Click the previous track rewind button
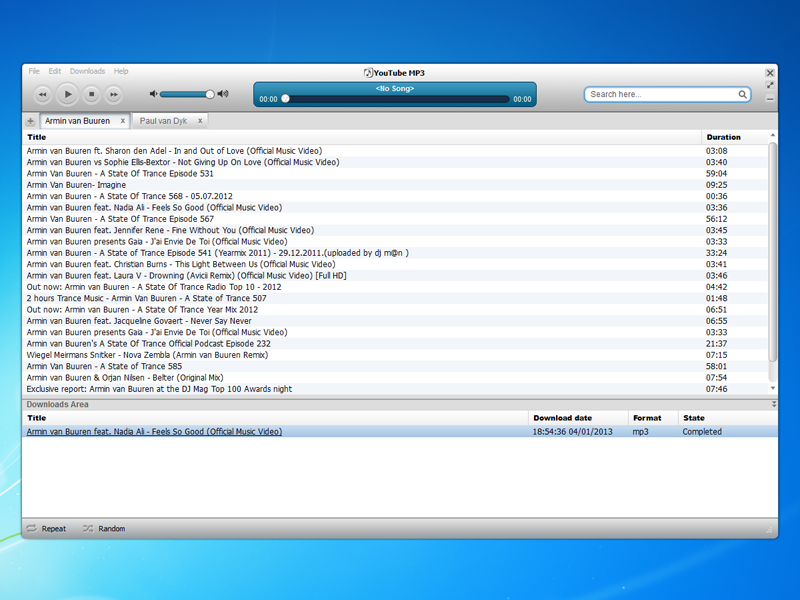Image resolution: width=800 pixels, height=600 pixels. 43,94
